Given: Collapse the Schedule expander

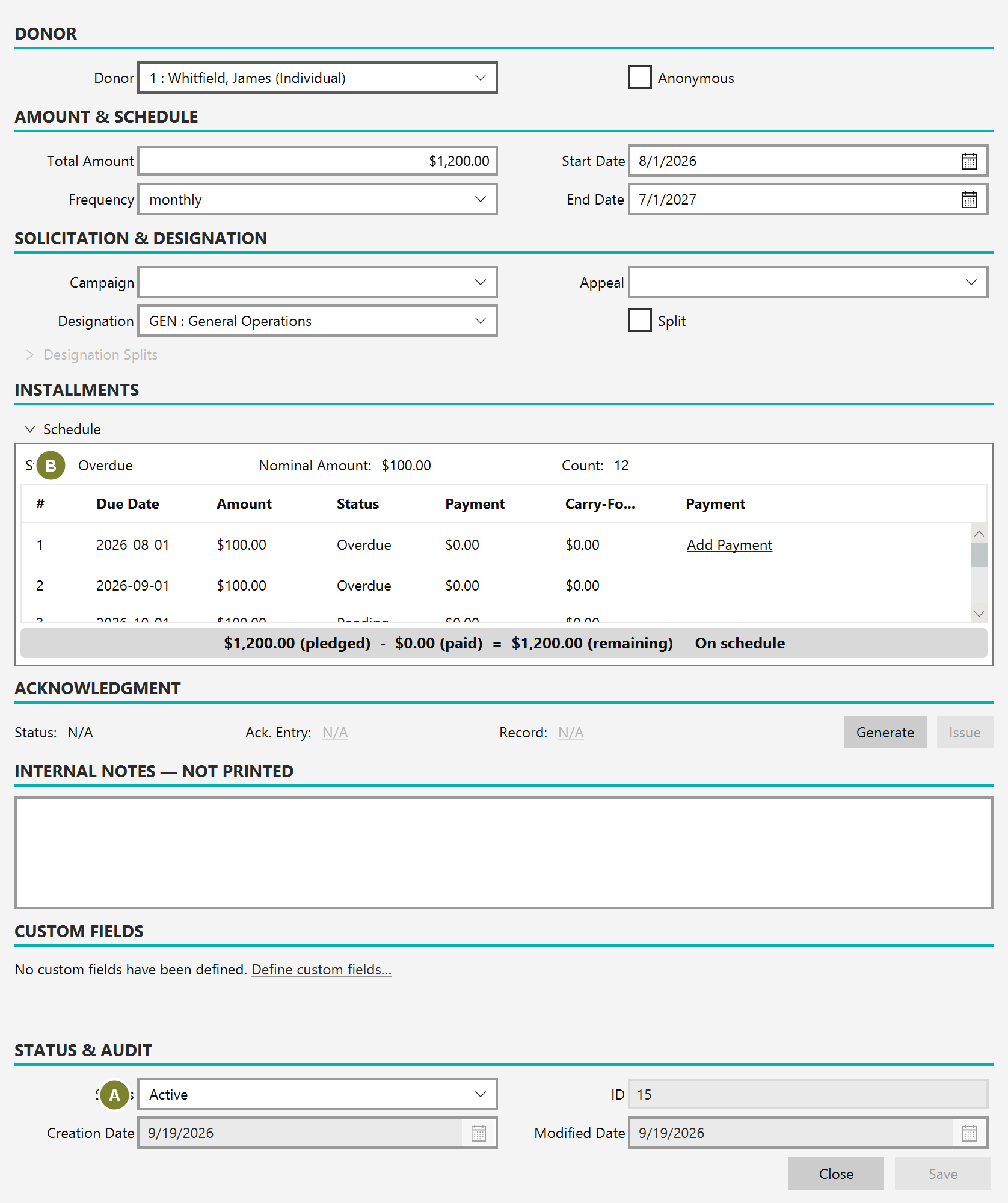Looking at the screenshot, I should [63, 429].
